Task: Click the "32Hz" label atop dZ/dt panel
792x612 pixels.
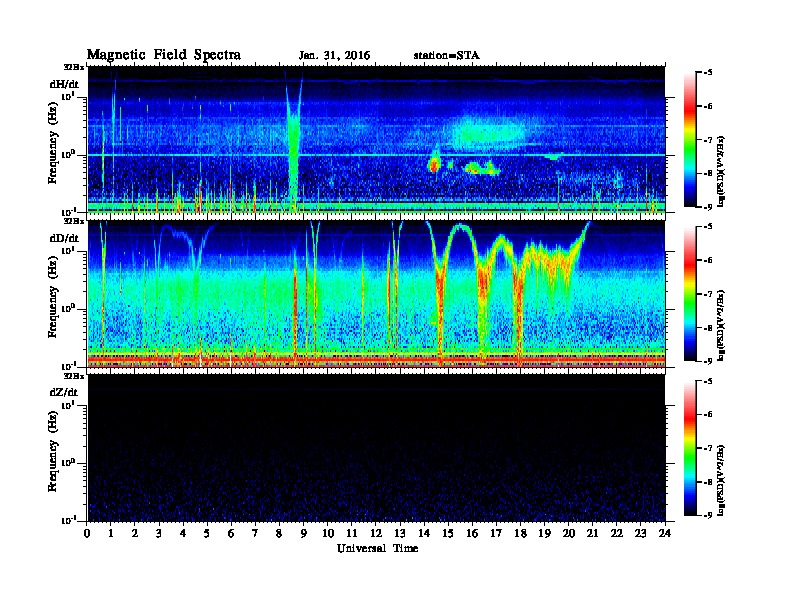Action: 74,376
